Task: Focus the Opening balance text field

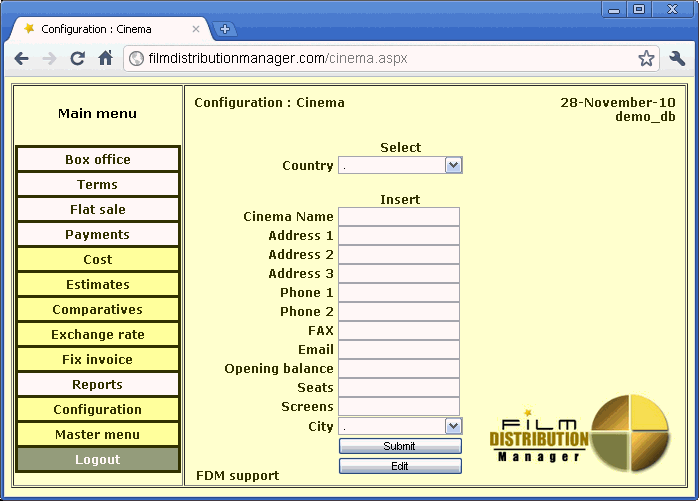Action: [398, 368]
